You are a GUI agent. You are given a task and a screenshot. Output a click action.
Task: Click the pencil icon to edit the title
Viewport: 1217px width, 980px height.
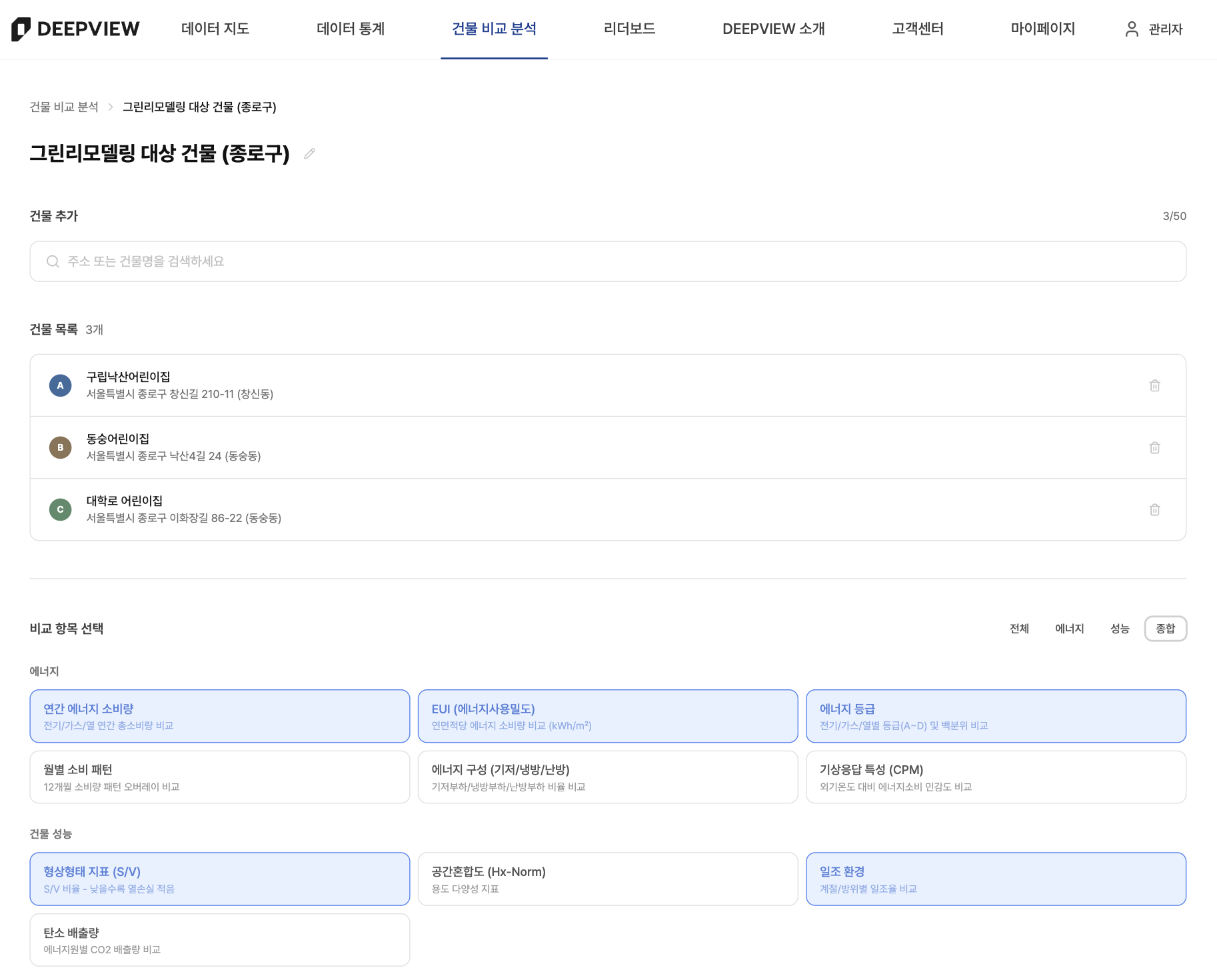coord(309,153)
